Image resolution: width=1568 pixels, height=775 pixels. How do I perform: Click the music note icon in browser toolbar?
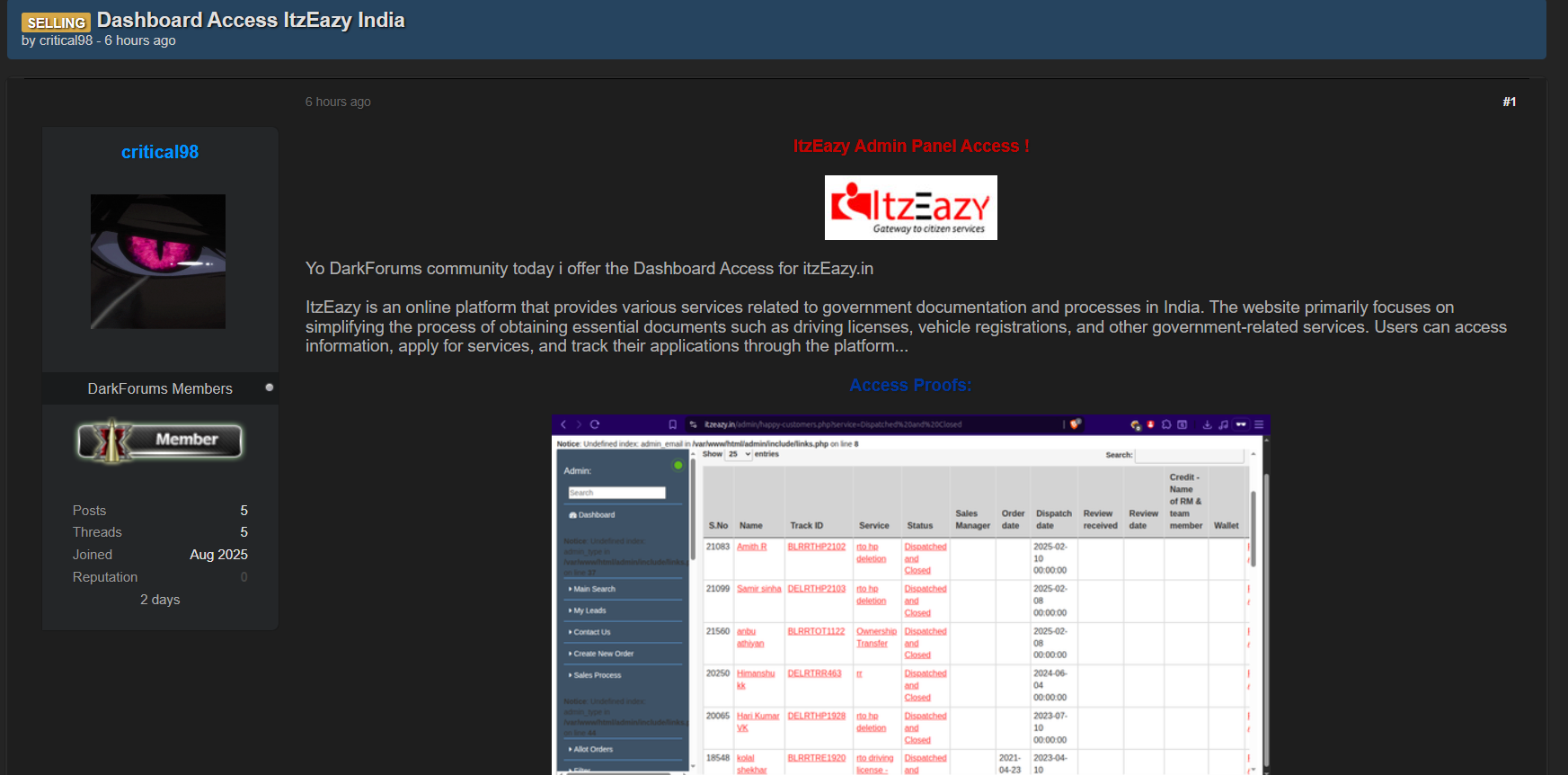point(1223,424)
